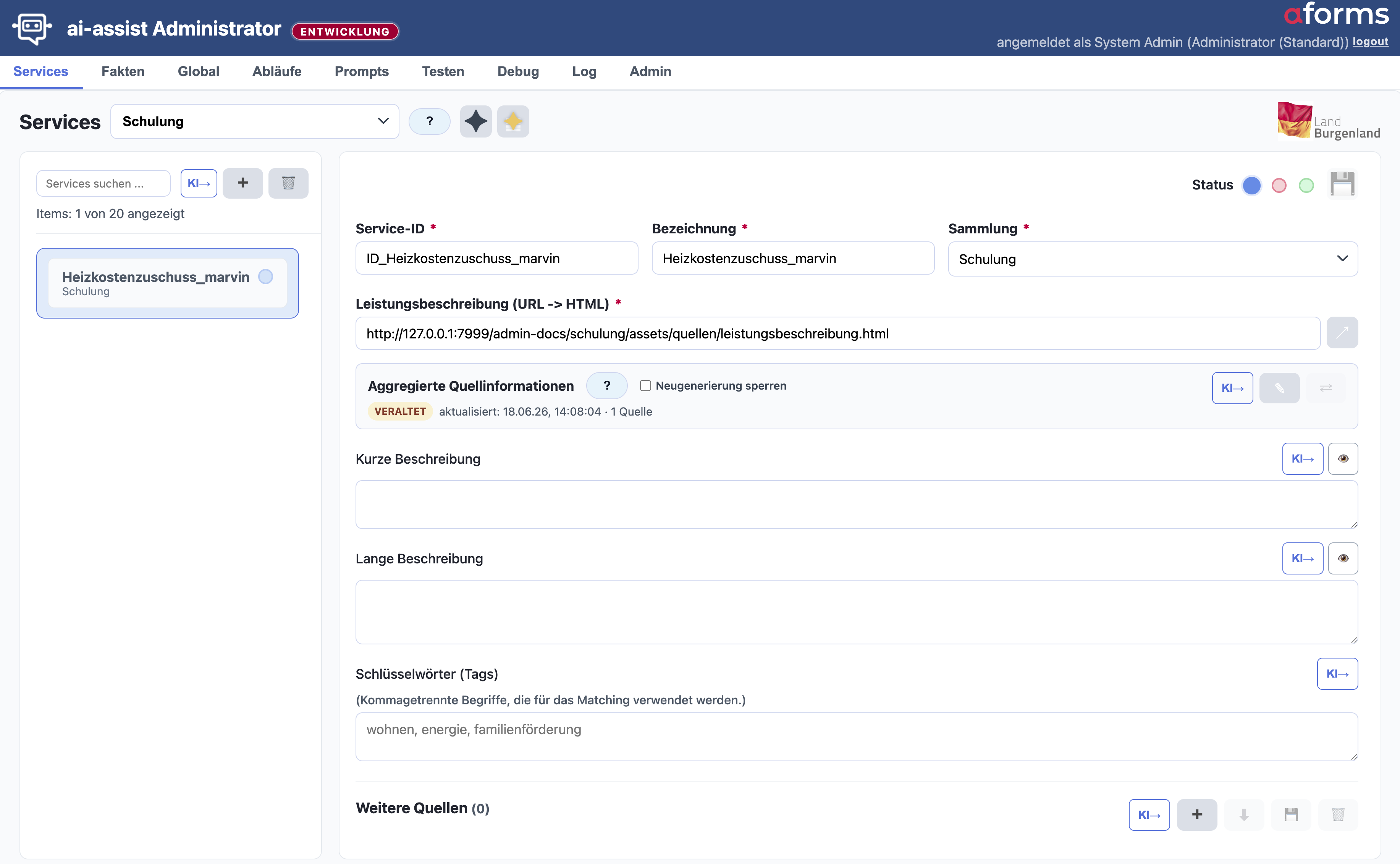The image size is (1400, 864).
Task: Select the blue status option
Action: click(1251, 185)
